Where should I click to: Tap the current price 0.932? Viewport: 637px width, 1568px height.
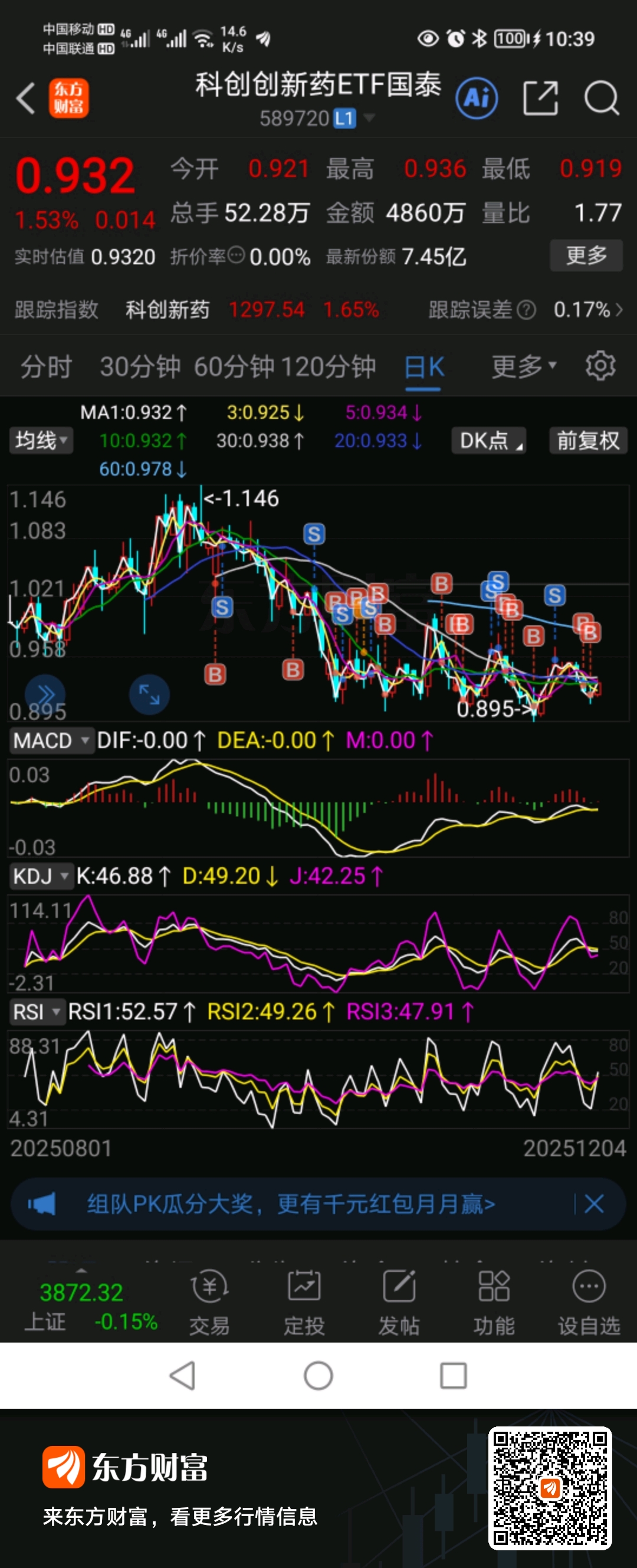[x=75, y=176]
